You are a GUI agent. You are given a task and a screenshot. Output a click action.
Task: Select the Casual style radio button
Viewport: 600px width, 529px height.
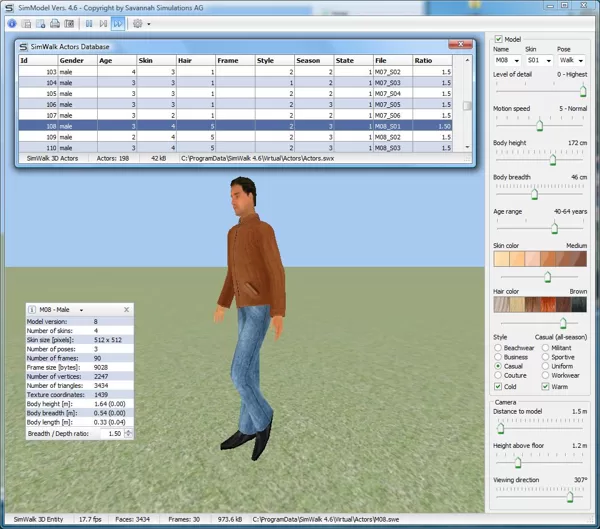click(498, 366)
